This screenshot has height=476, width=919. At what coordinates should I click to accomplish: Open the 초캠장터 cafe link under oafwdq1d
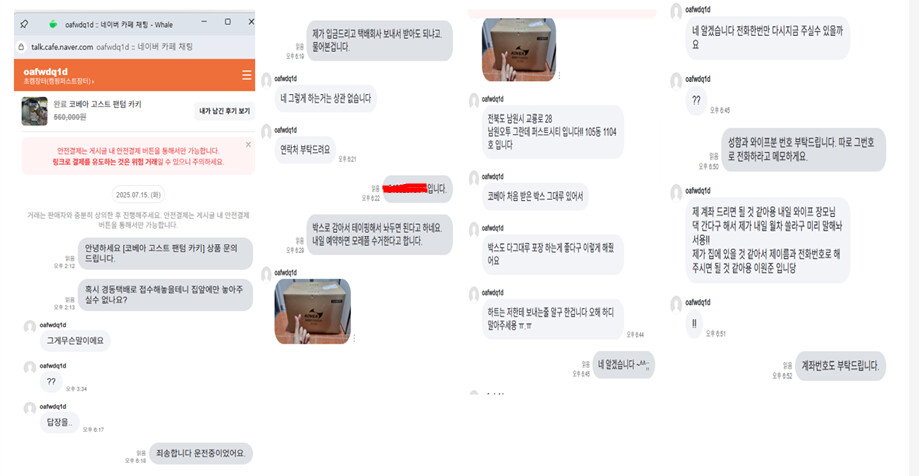[59, 81]
